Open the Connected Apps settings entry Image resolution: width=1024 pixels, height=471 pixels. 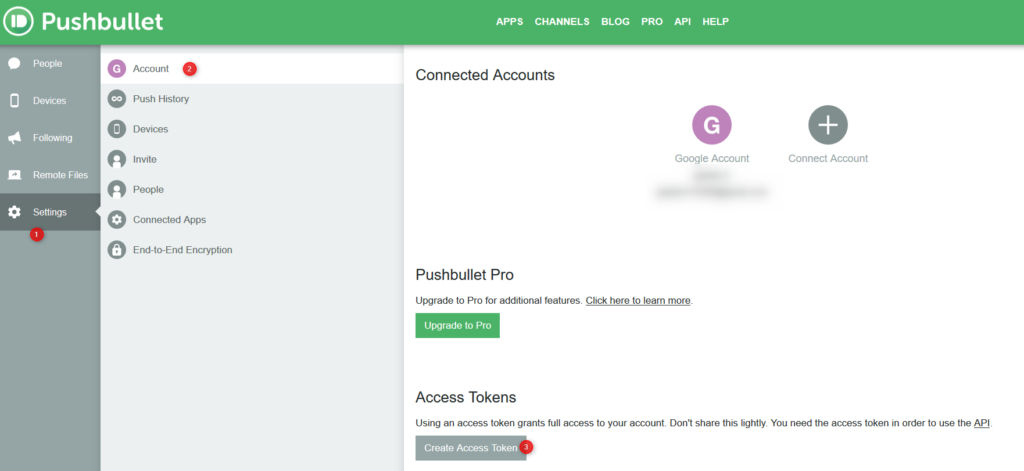coord(252,219)
